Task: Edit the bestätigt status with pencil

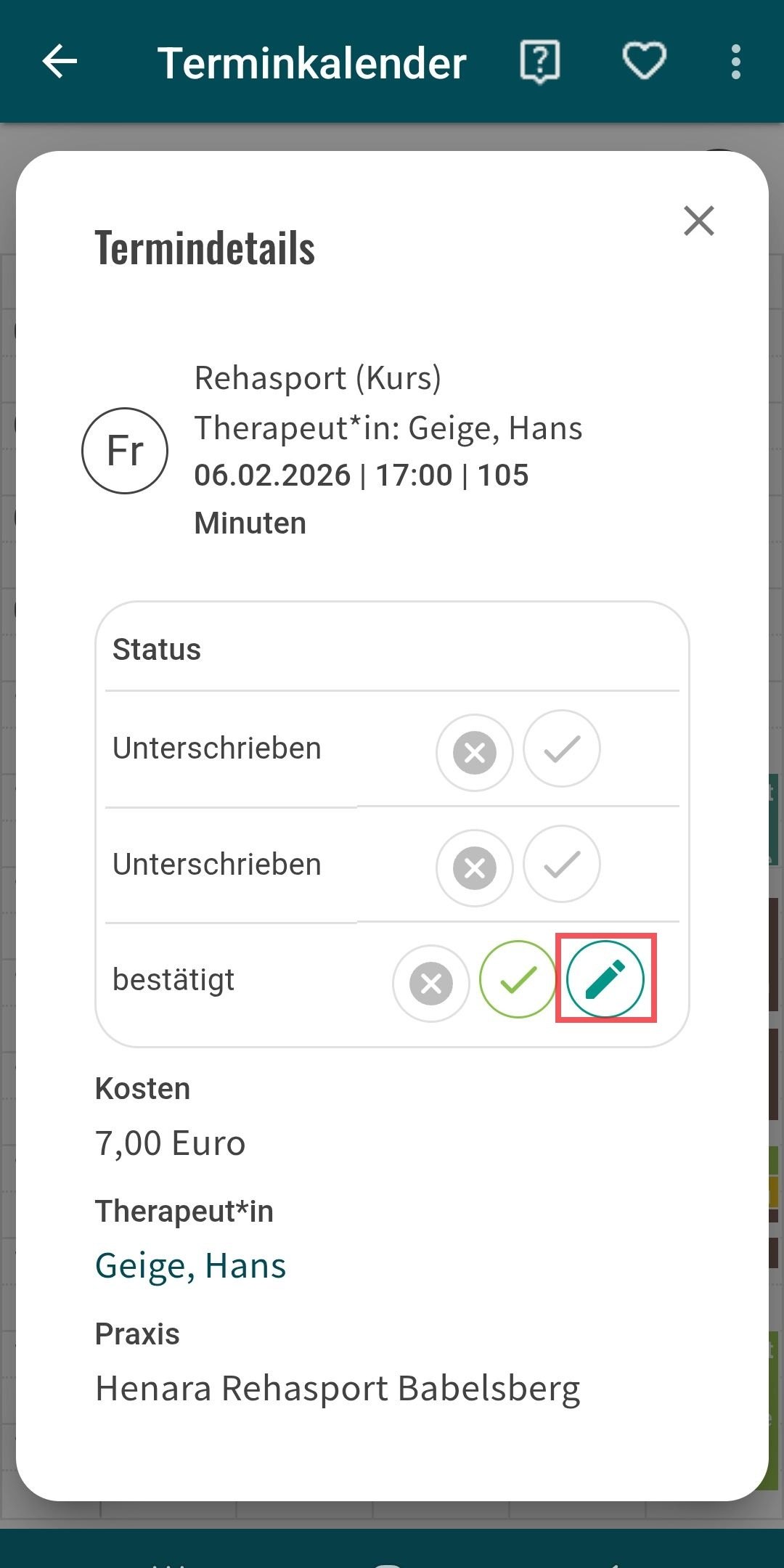Action: [x=605, y=979]
